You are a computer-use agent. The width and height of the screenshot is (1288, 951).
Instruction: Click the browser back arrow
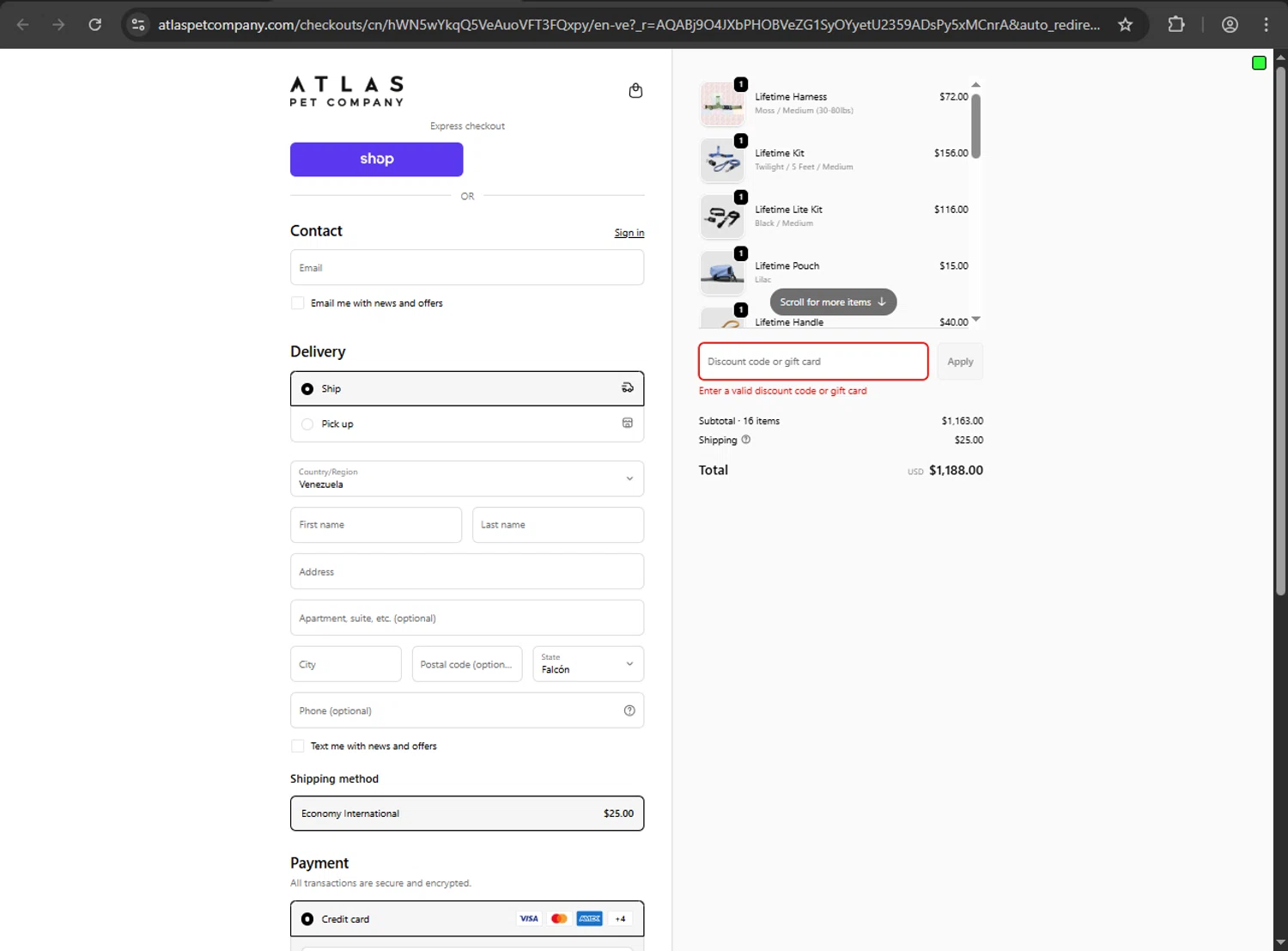(23, 24)
